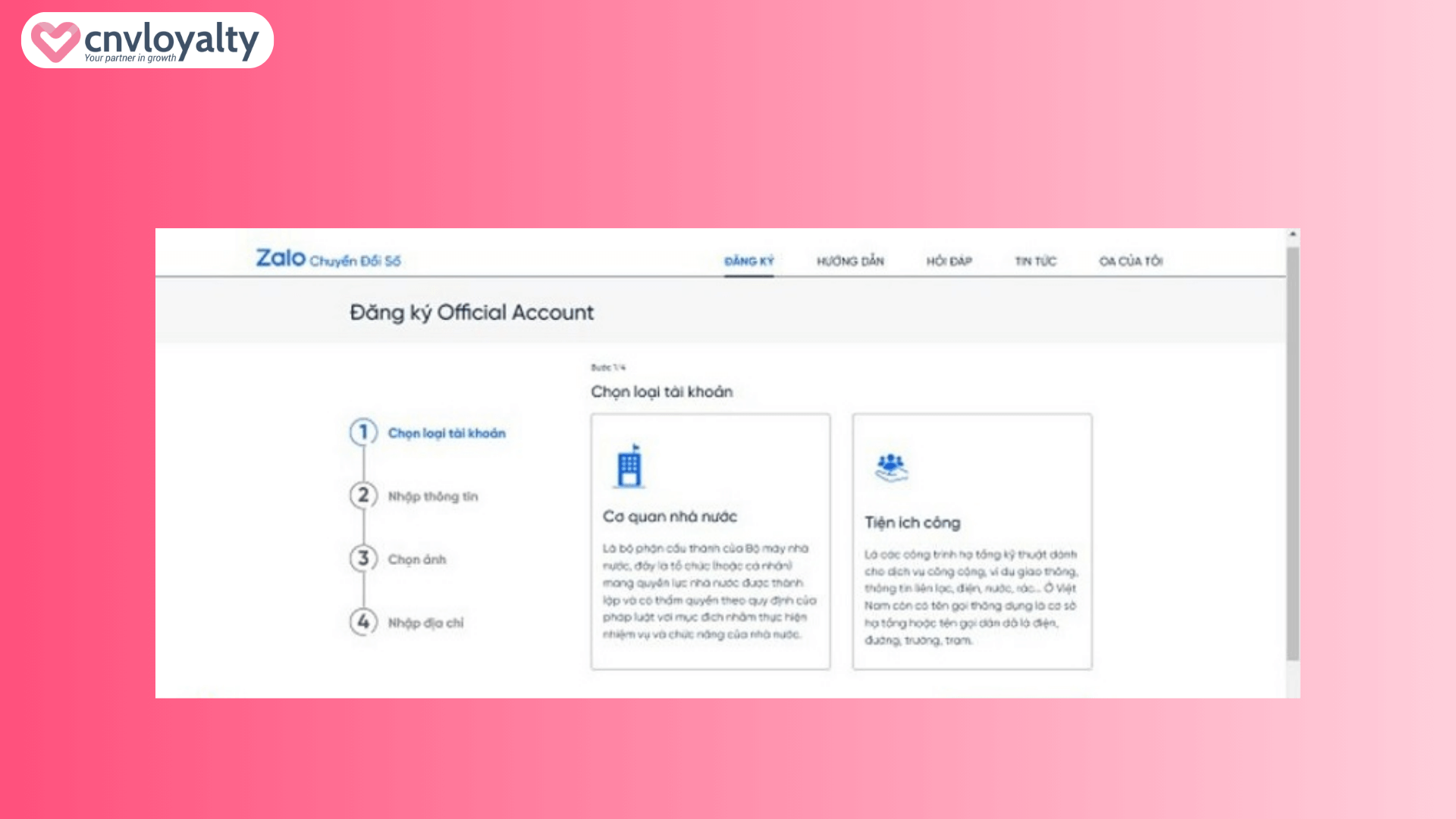Viewport: 1456px width, 819px height.
Task: Open the TIN TỨC menu item
Action: (1034, 260)
